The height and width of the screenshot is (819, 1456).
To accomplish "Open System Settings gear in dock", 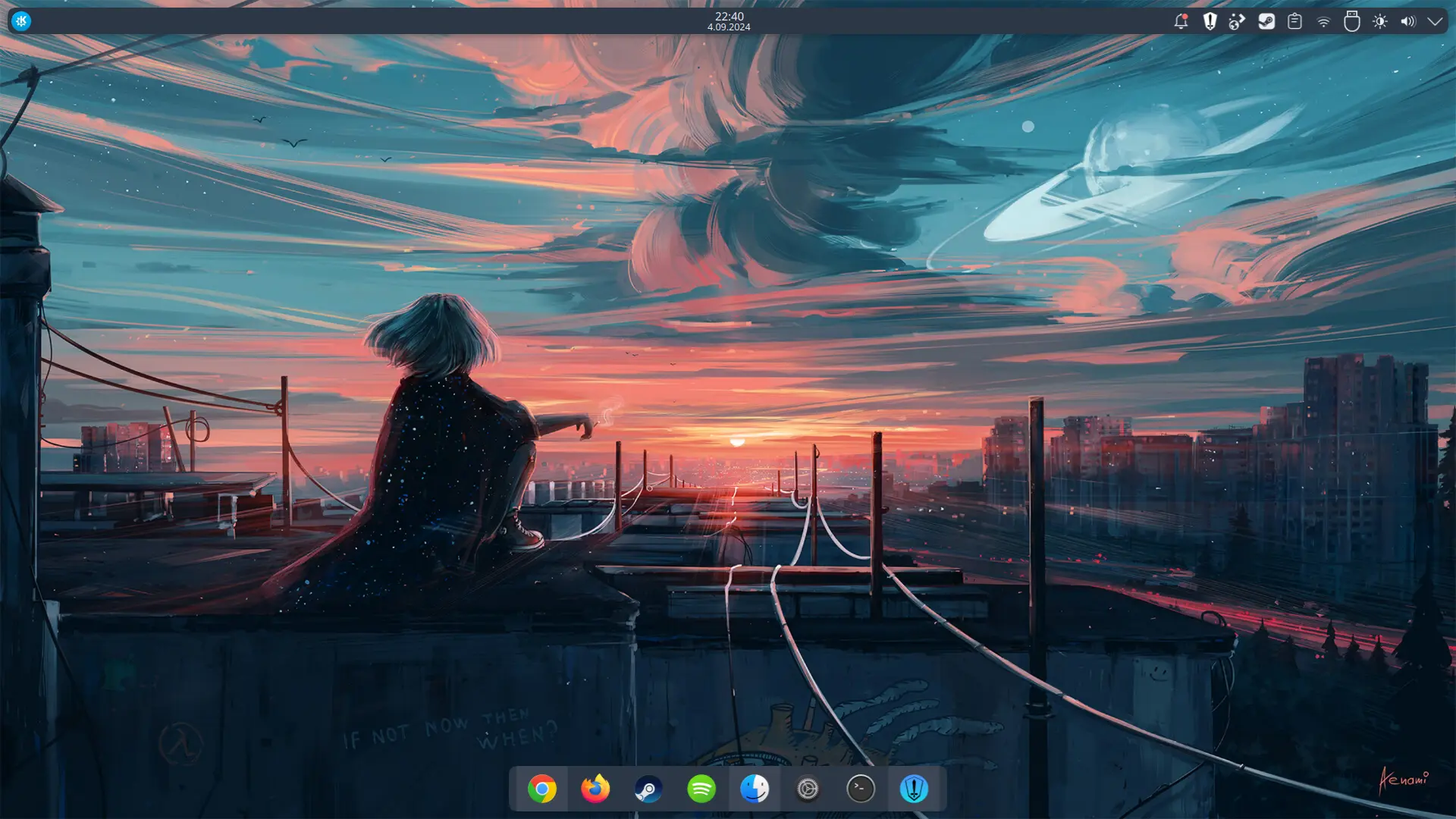I will pyautogui.click(x=808, y=789).
